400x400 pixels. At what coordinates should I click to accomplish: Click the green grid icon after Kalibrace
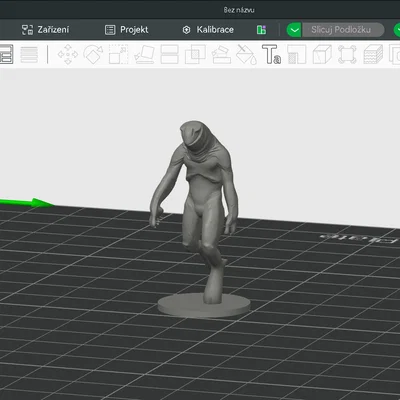pyautogui.click(x=262, y=30)
